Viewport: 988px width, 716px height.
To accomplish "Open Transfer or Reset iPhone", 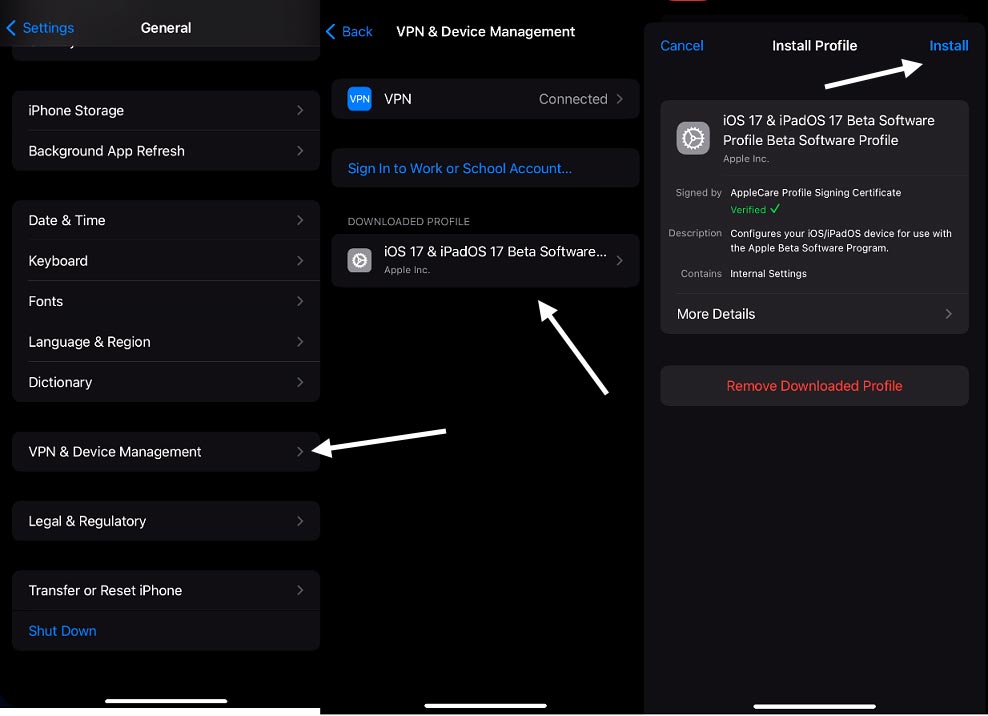I will pos(166,590).
